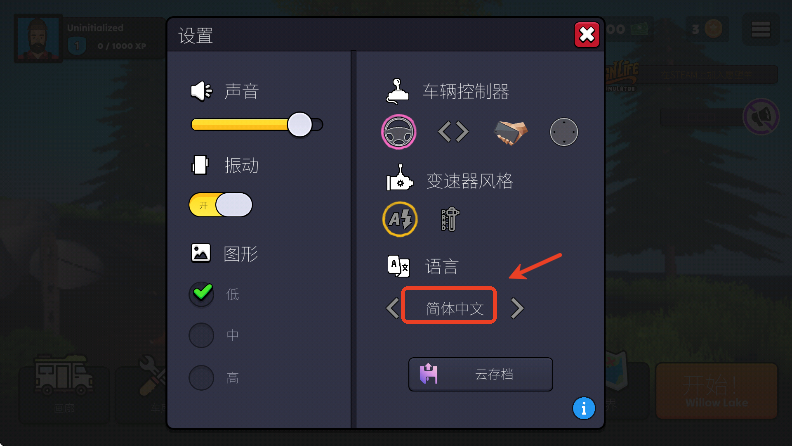Close the 设置 settings dialog
Image resolution: width=792 pixels, height=446 pixels.
point(587,35)
